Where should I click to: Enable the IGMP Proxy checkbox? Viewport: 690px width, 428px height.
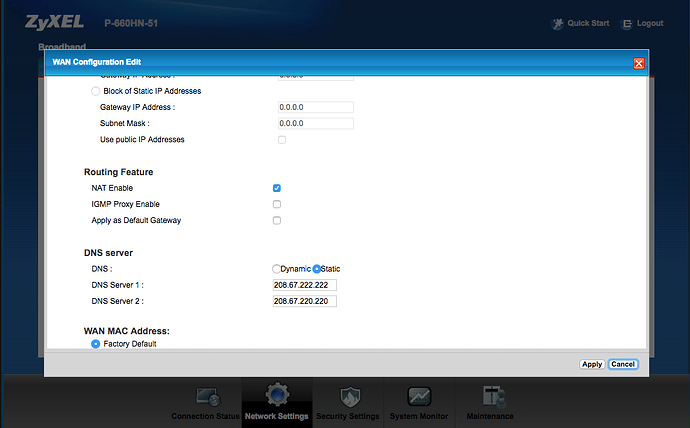[277, 204]
